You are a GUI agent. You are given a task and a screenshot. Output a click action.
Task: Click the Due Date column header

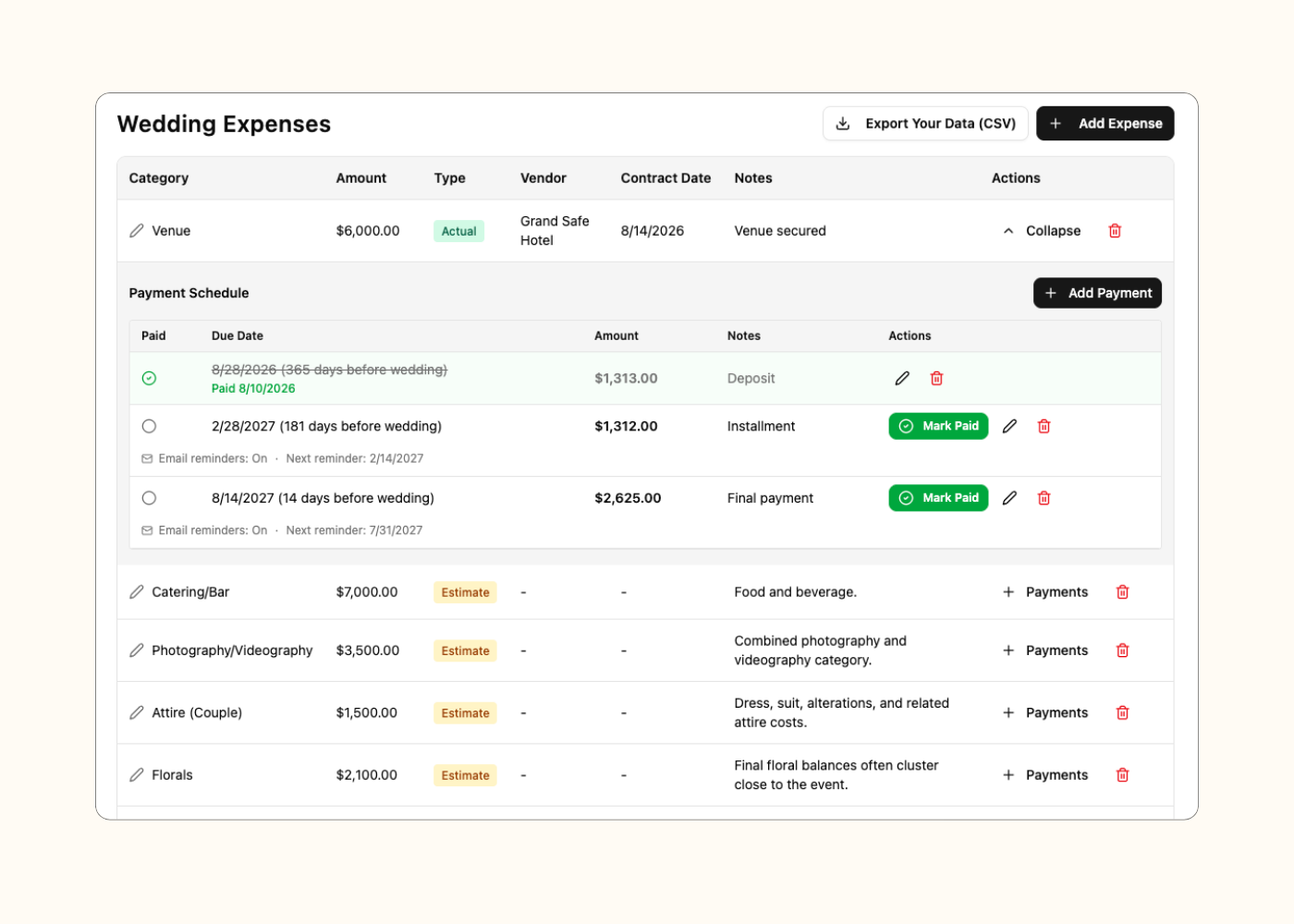238,336
